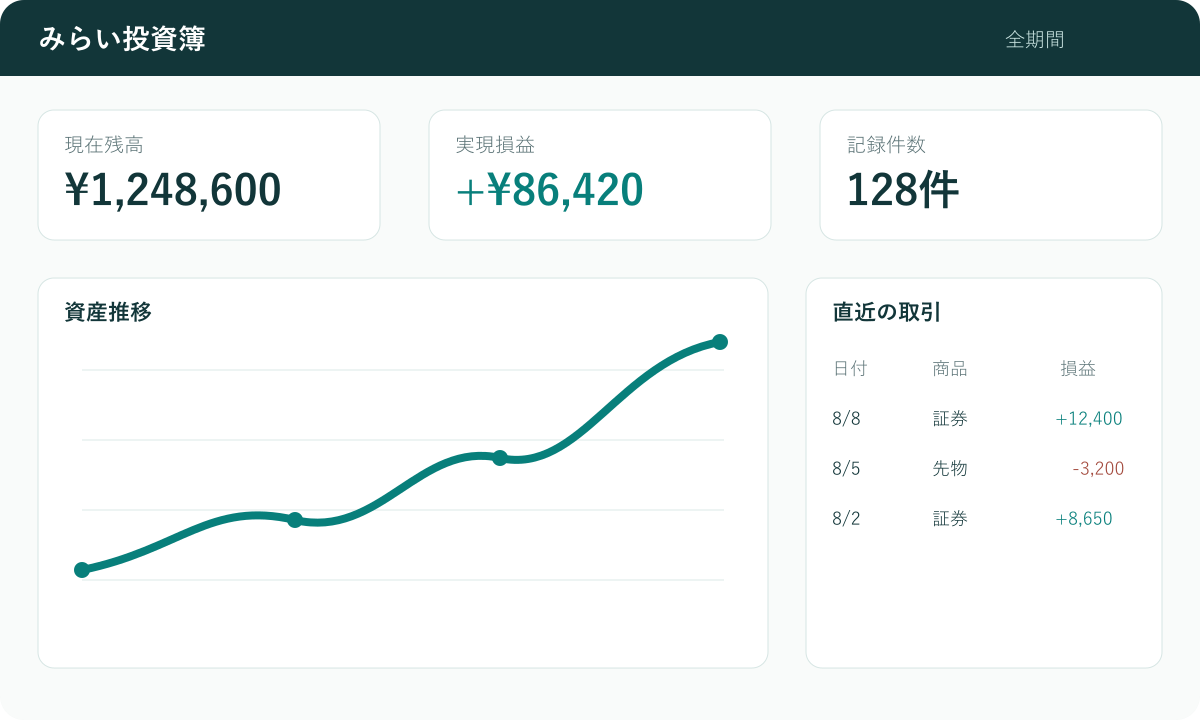Open the 実現損益 profit card
The height and width of the screenshot is (720, 1200).
(600, 175)
